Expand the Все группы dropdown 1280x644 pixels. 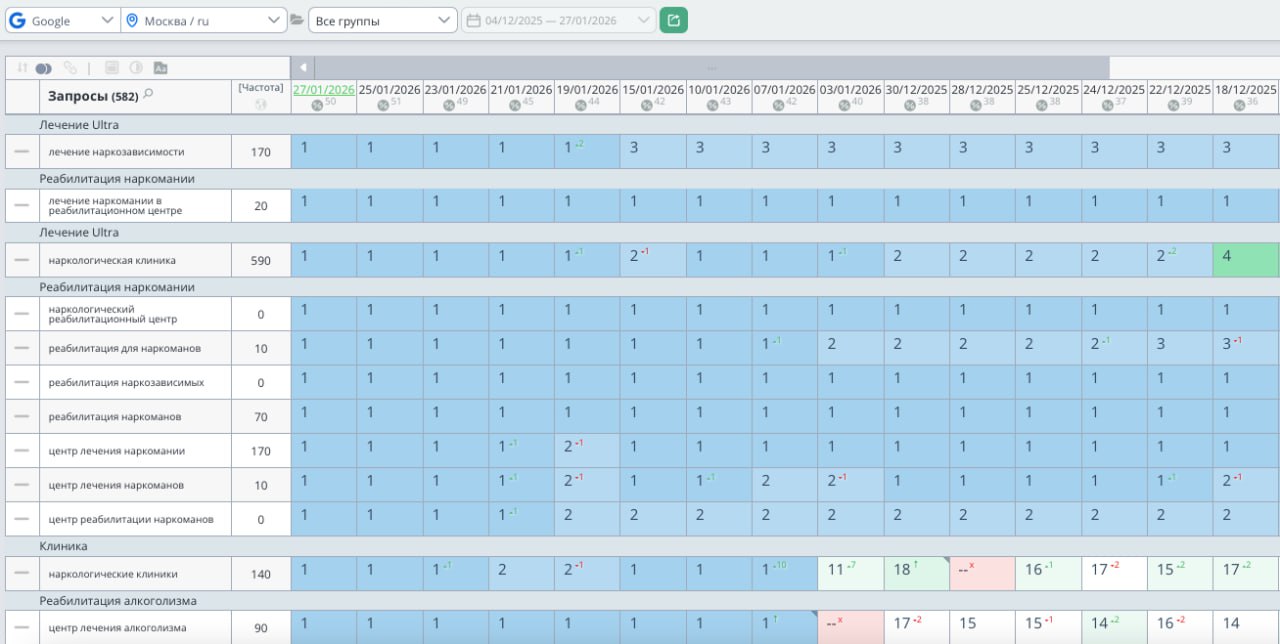tap(383, 20)
